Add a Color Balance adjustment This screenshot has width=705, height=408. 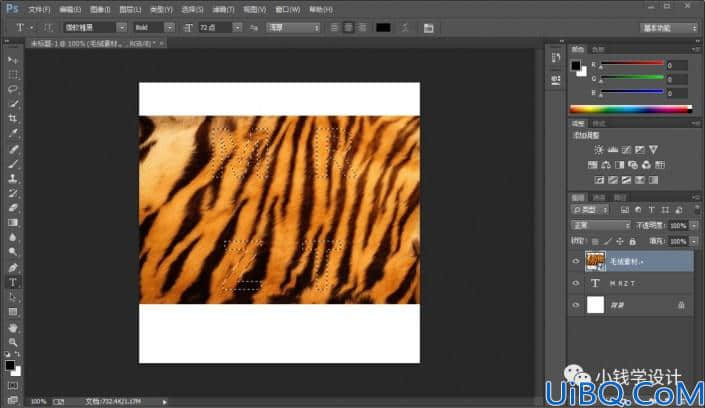click(606, 165)
